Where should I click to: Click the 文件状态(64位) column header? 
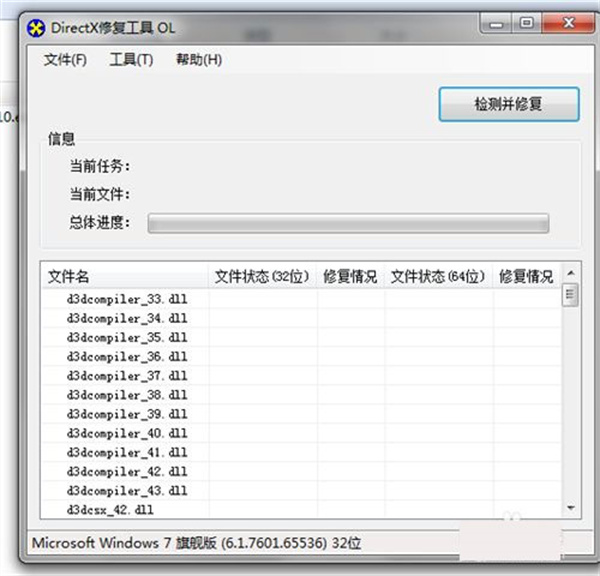438,276
